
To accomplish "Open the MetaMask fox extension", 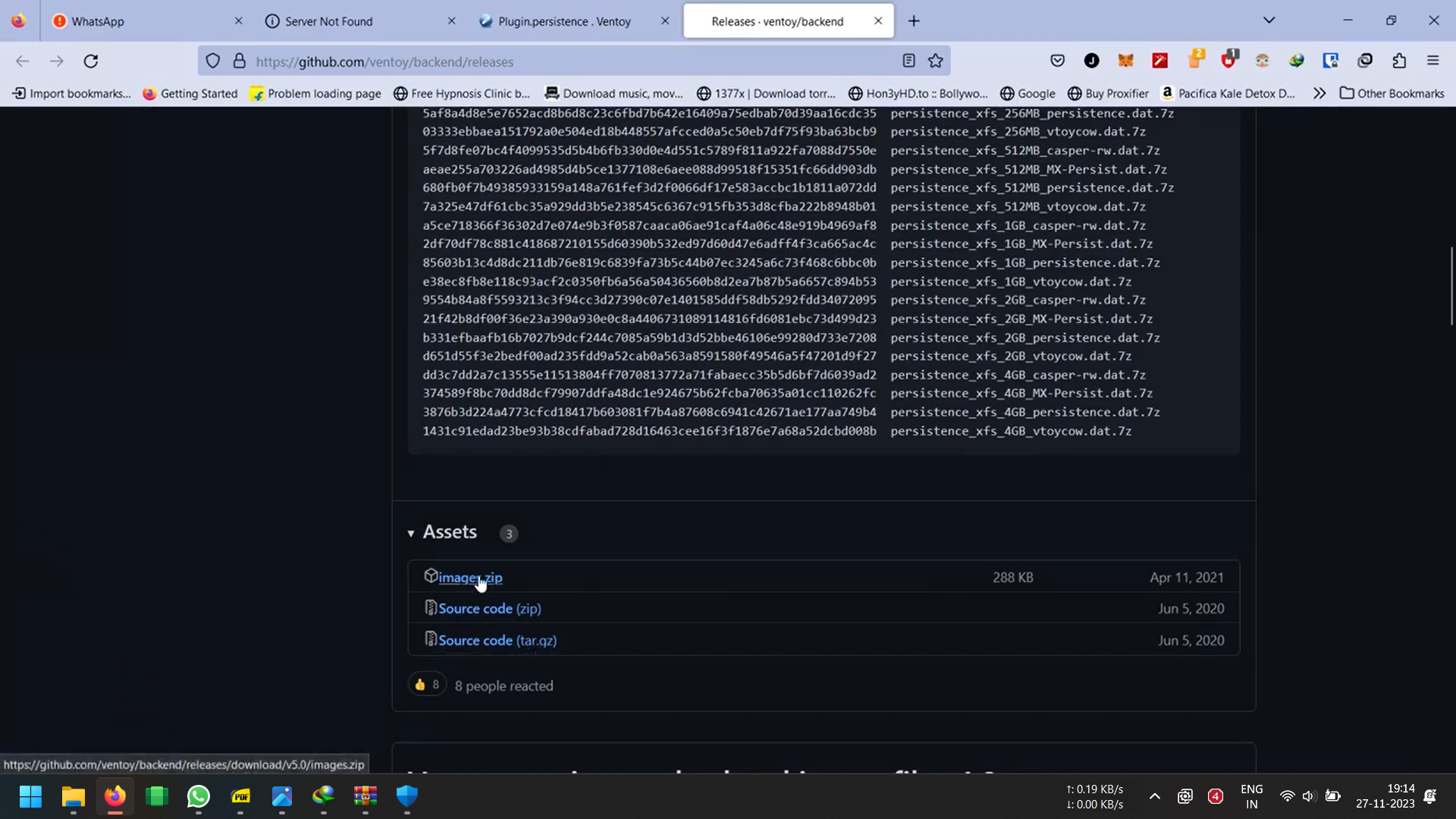I will click(x=1125, y=61).
